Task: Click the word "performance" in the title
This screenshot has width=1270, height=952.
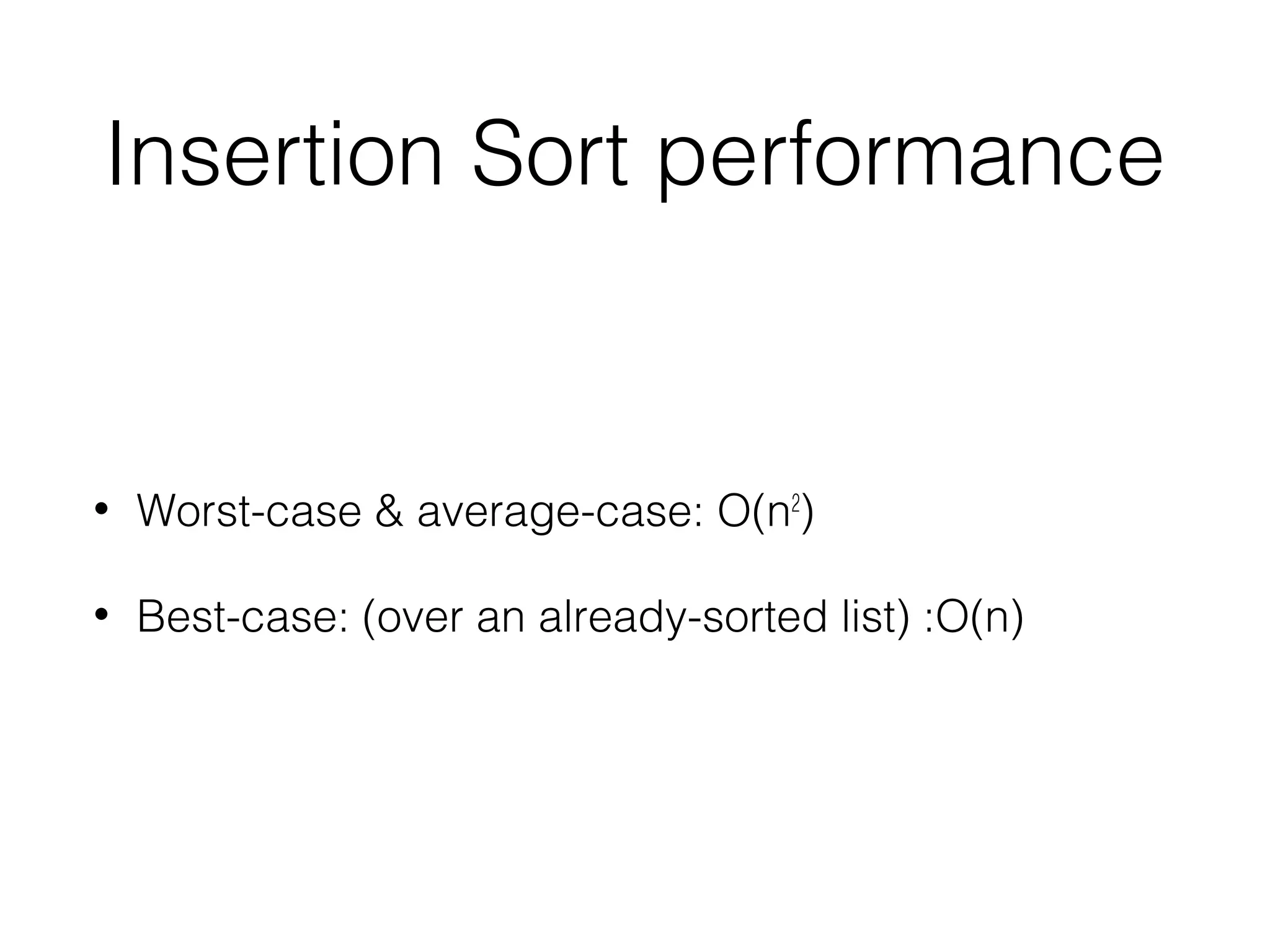Action: coord(910,160)
